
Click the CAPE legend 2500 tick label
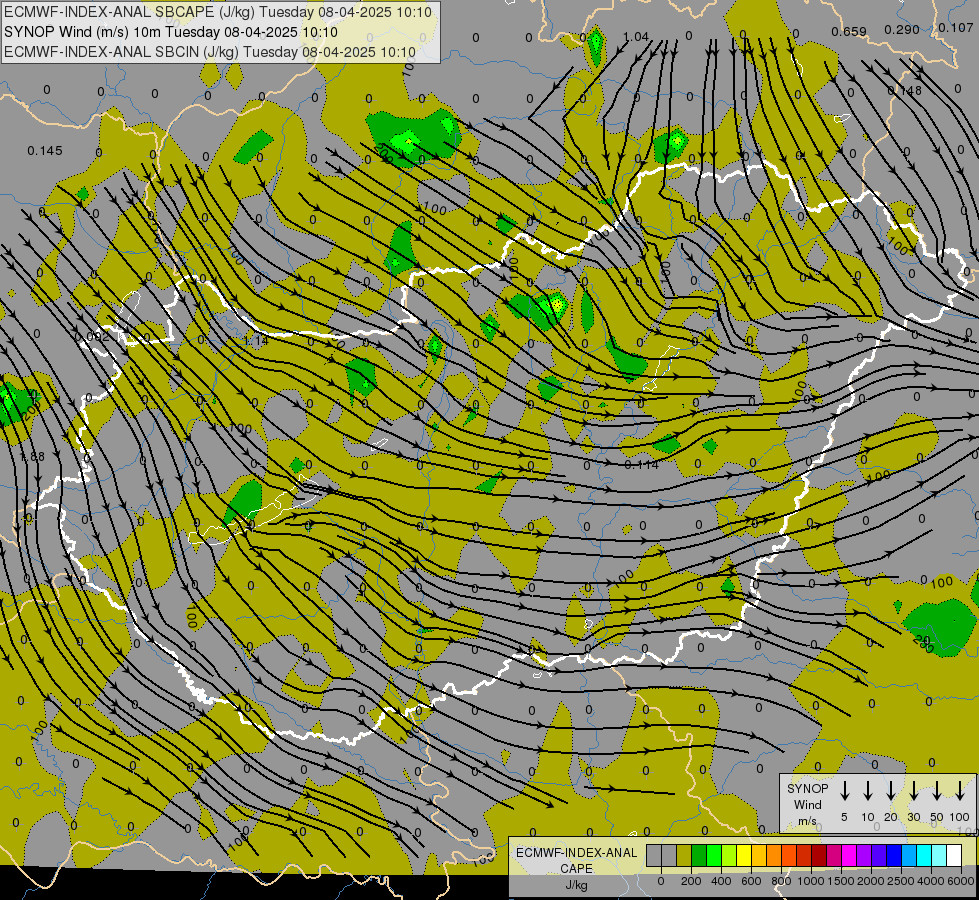click(x=901, y=881)
